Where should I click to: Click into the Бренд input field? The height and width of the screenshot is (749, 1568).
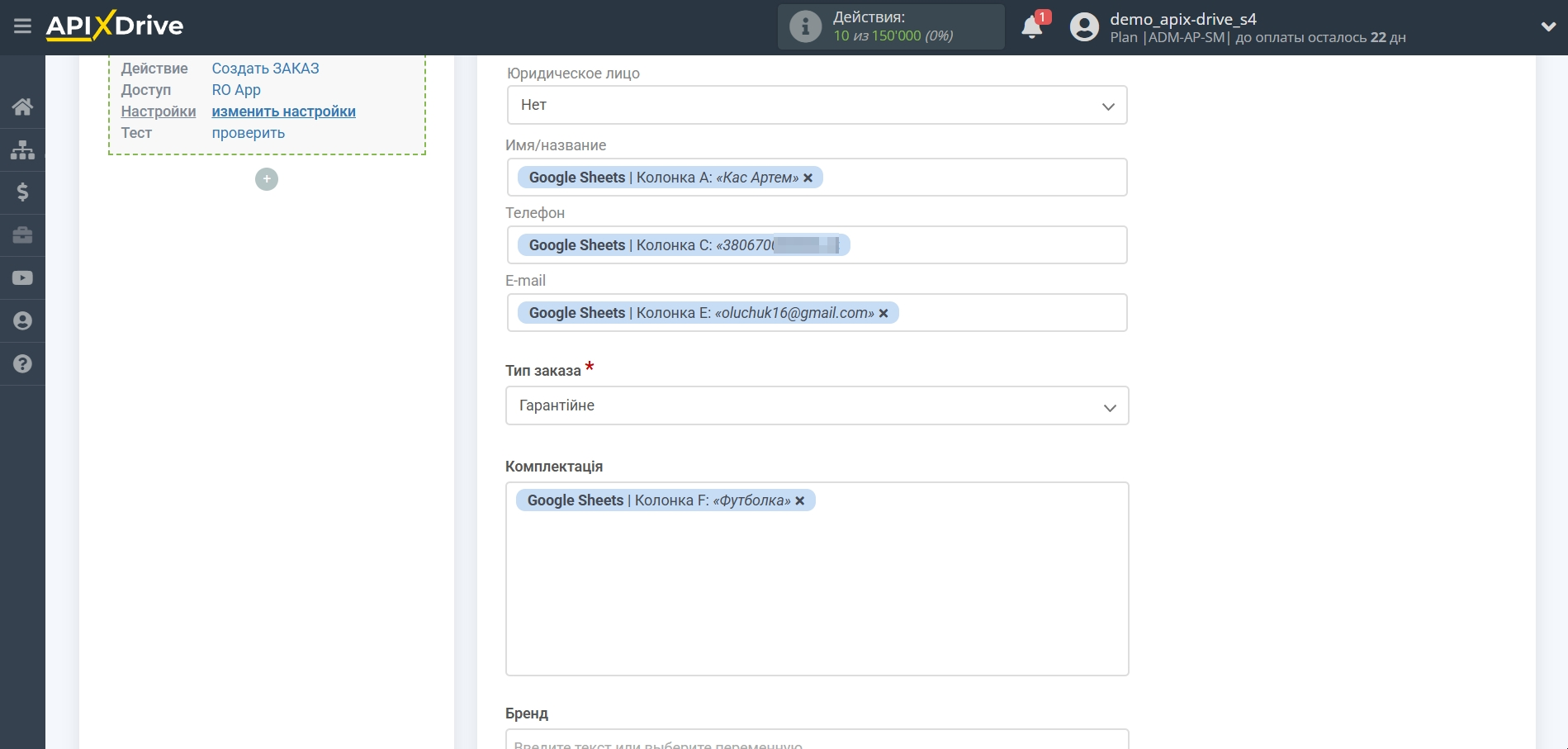(817, 740)
